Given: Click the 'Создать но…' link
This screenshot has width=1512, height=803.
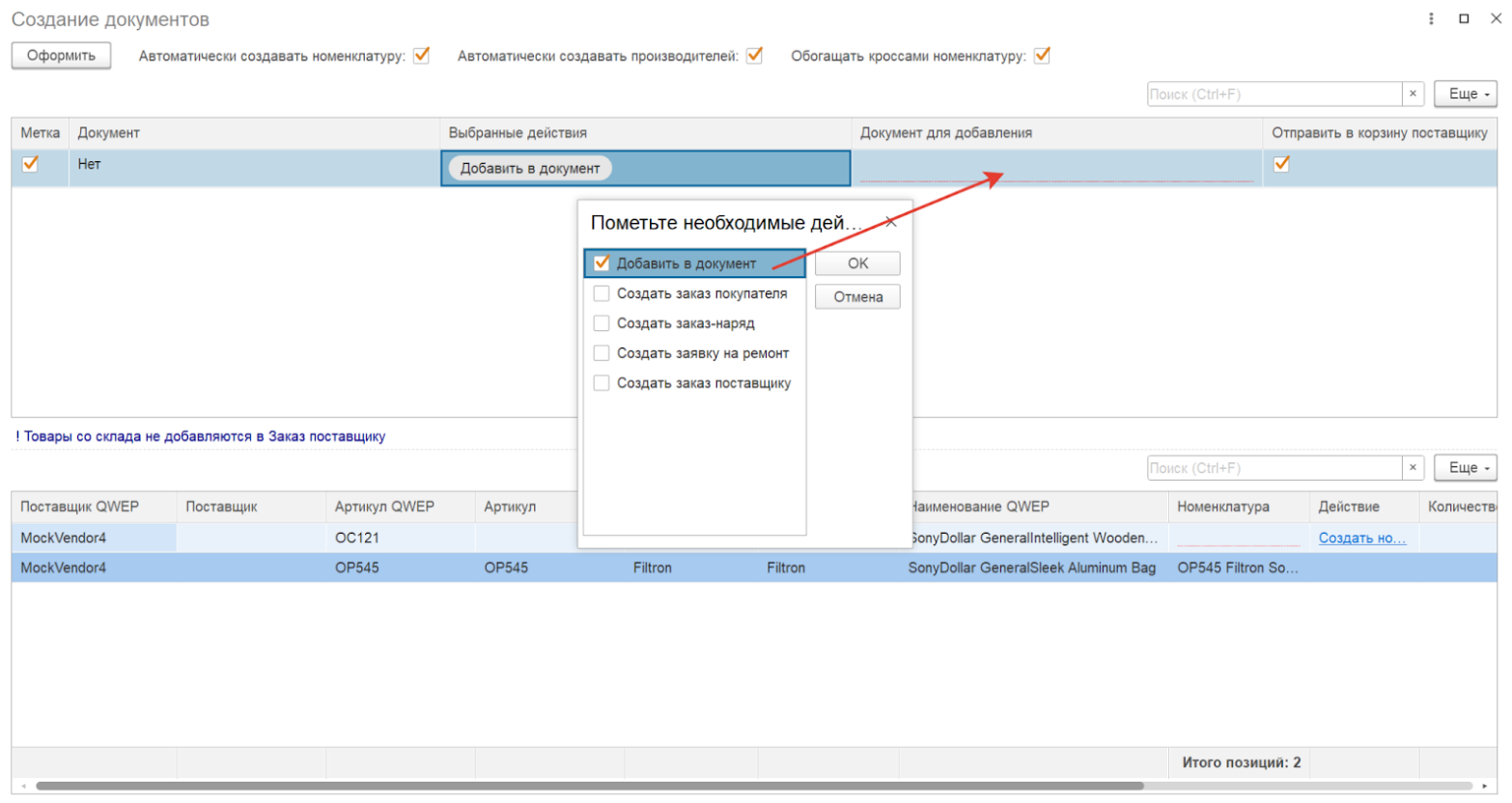Looking at the screenshot, I should 1361,539.
